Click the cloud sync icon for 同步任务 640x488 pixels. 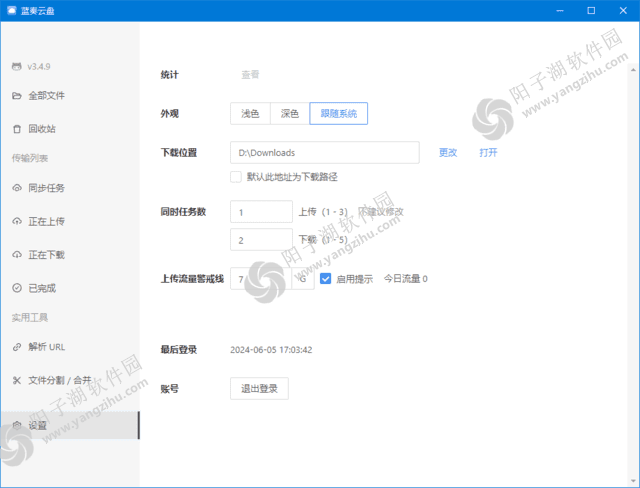(17, 188)
